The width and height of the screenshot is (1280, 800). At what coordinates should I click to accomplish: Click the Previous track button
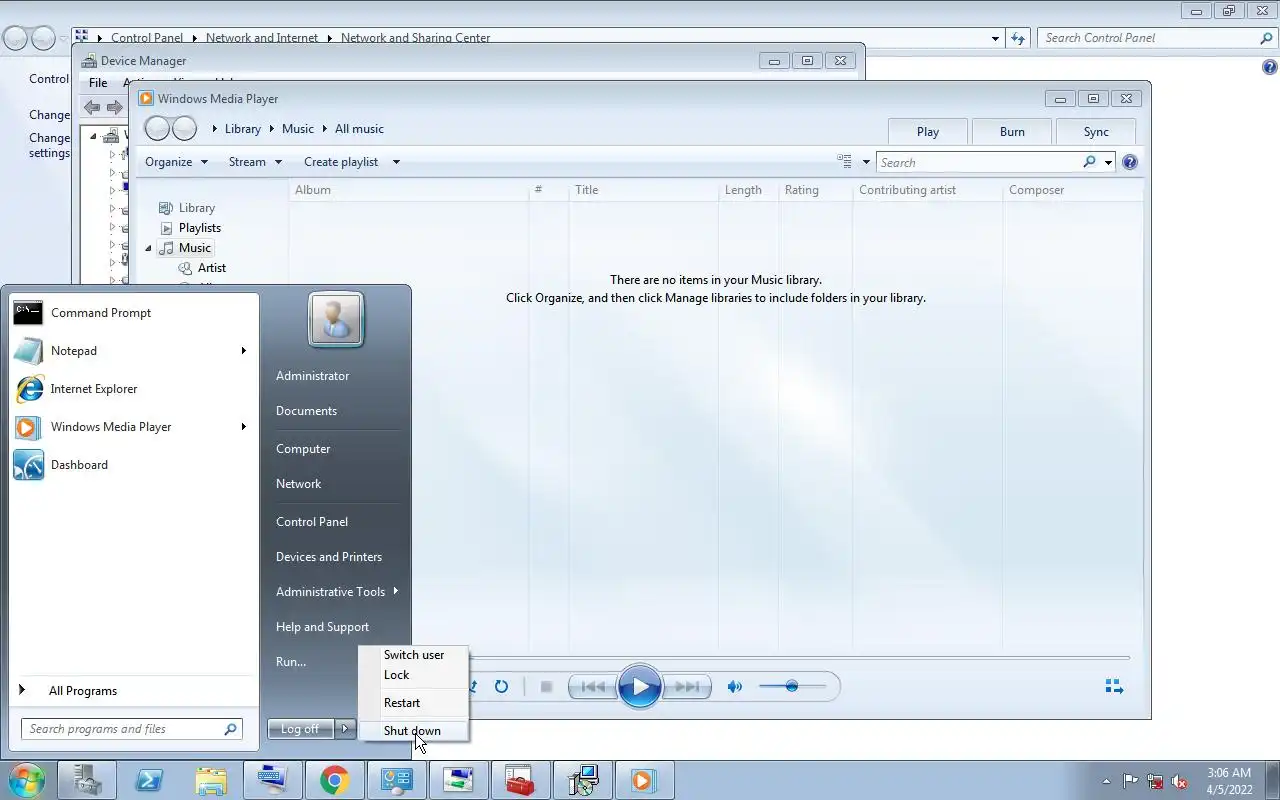click(x=593, y=687)
